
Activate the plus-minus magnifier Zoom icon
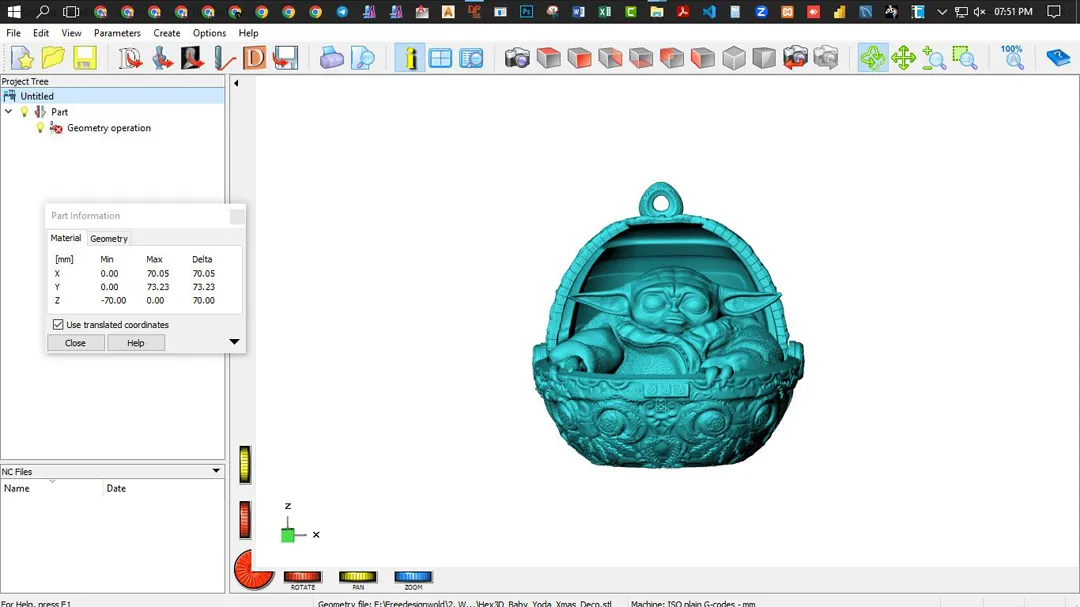934,59
